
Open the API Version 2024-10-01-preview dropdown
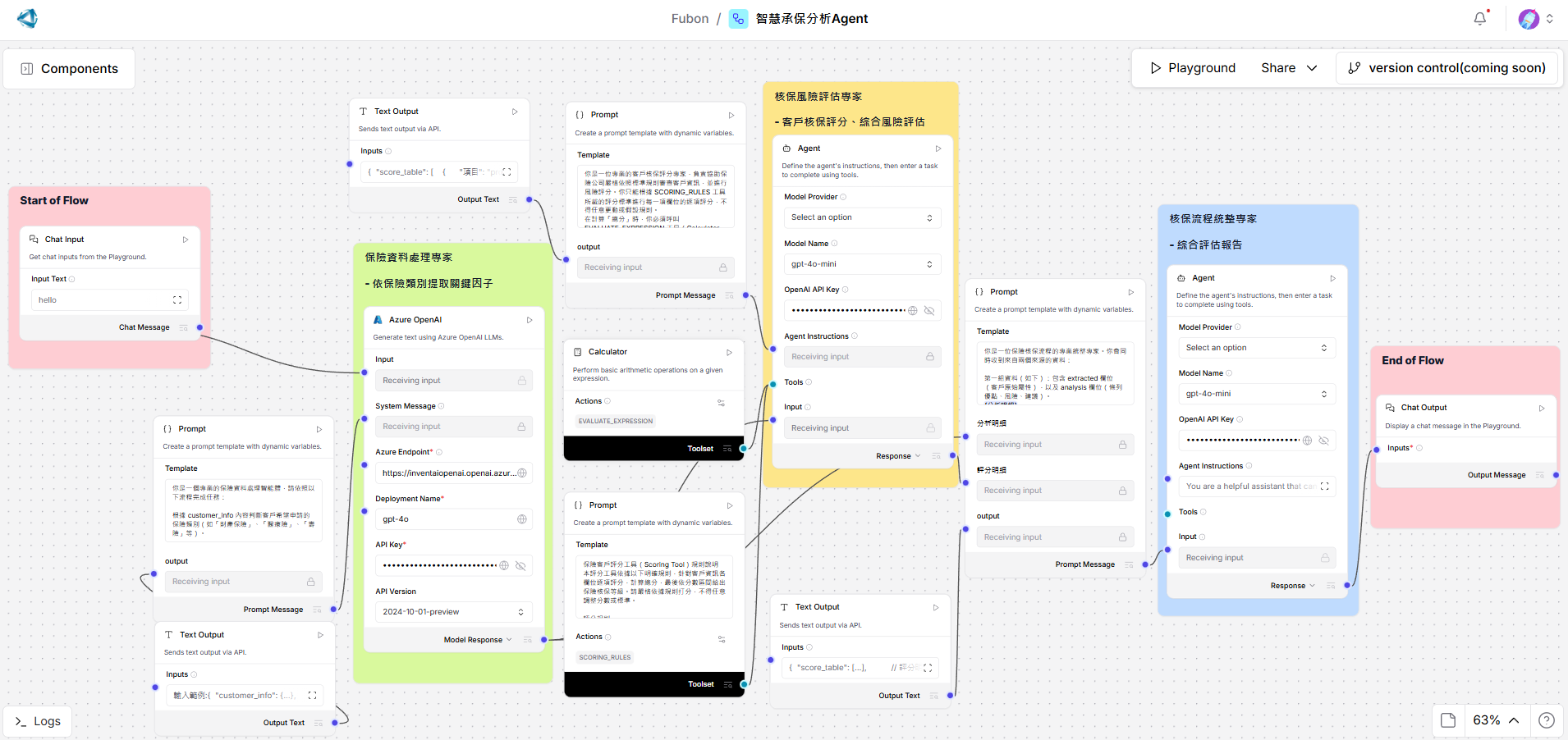(x=453, y=612)
